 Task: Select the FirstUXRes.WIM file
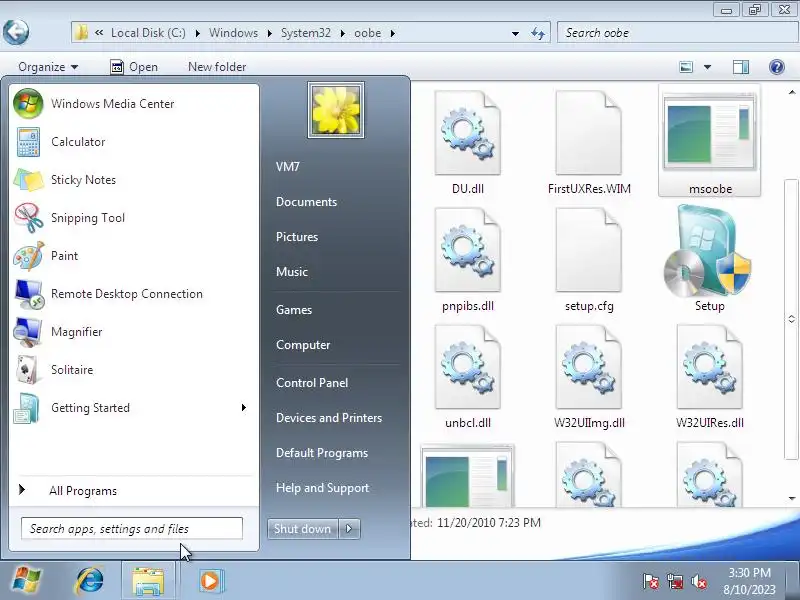tap(589, 142)
